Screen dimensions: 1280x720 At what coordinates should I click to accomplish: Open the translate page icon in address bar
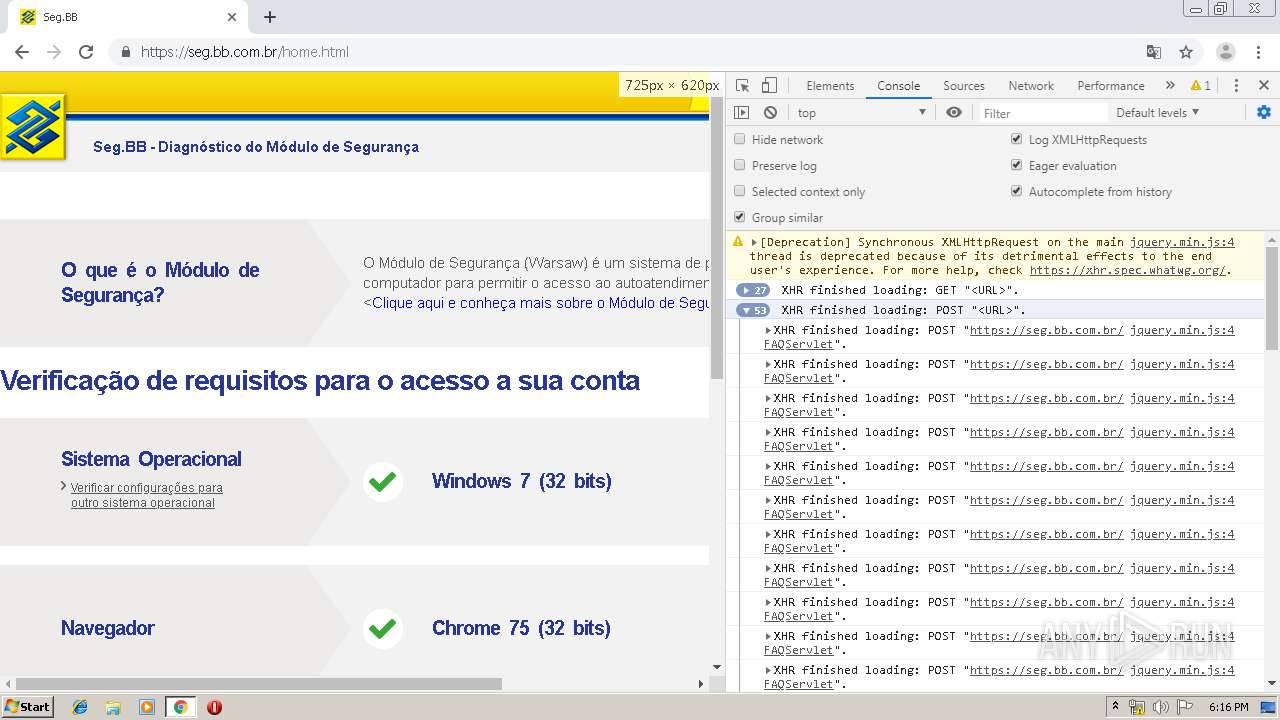coord(1154,52)
